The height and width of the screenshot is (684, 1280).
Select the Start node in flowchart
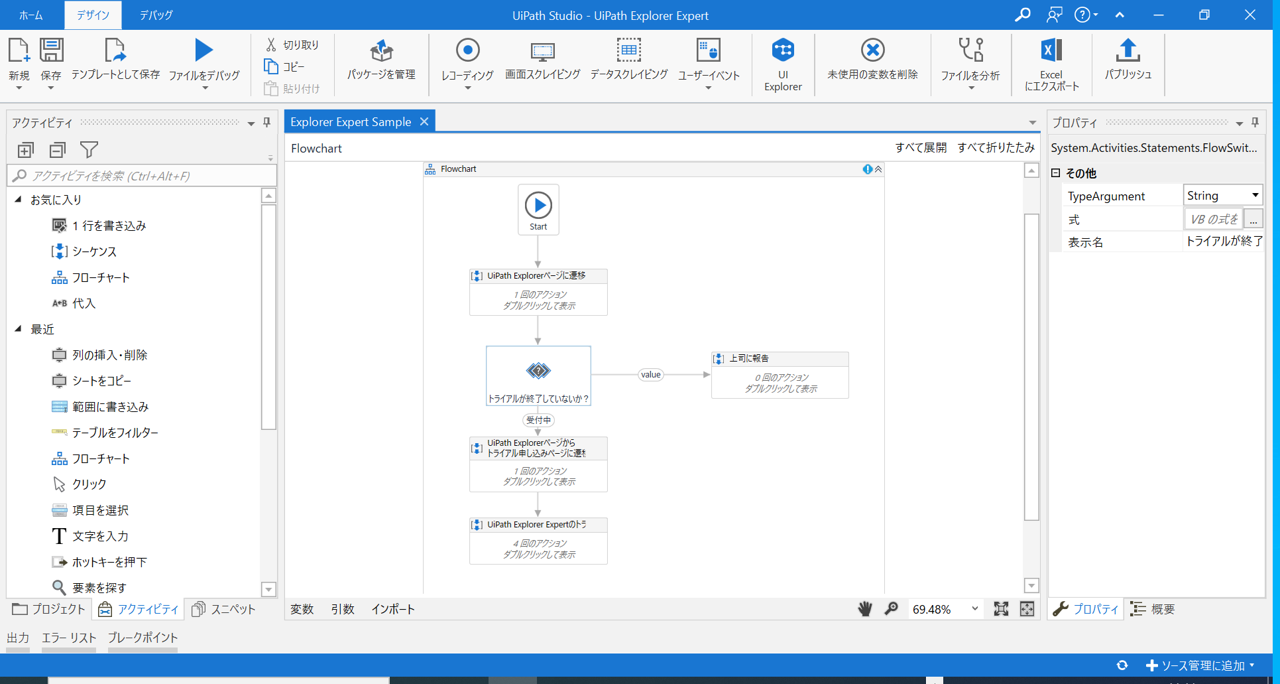click(538, 209)
